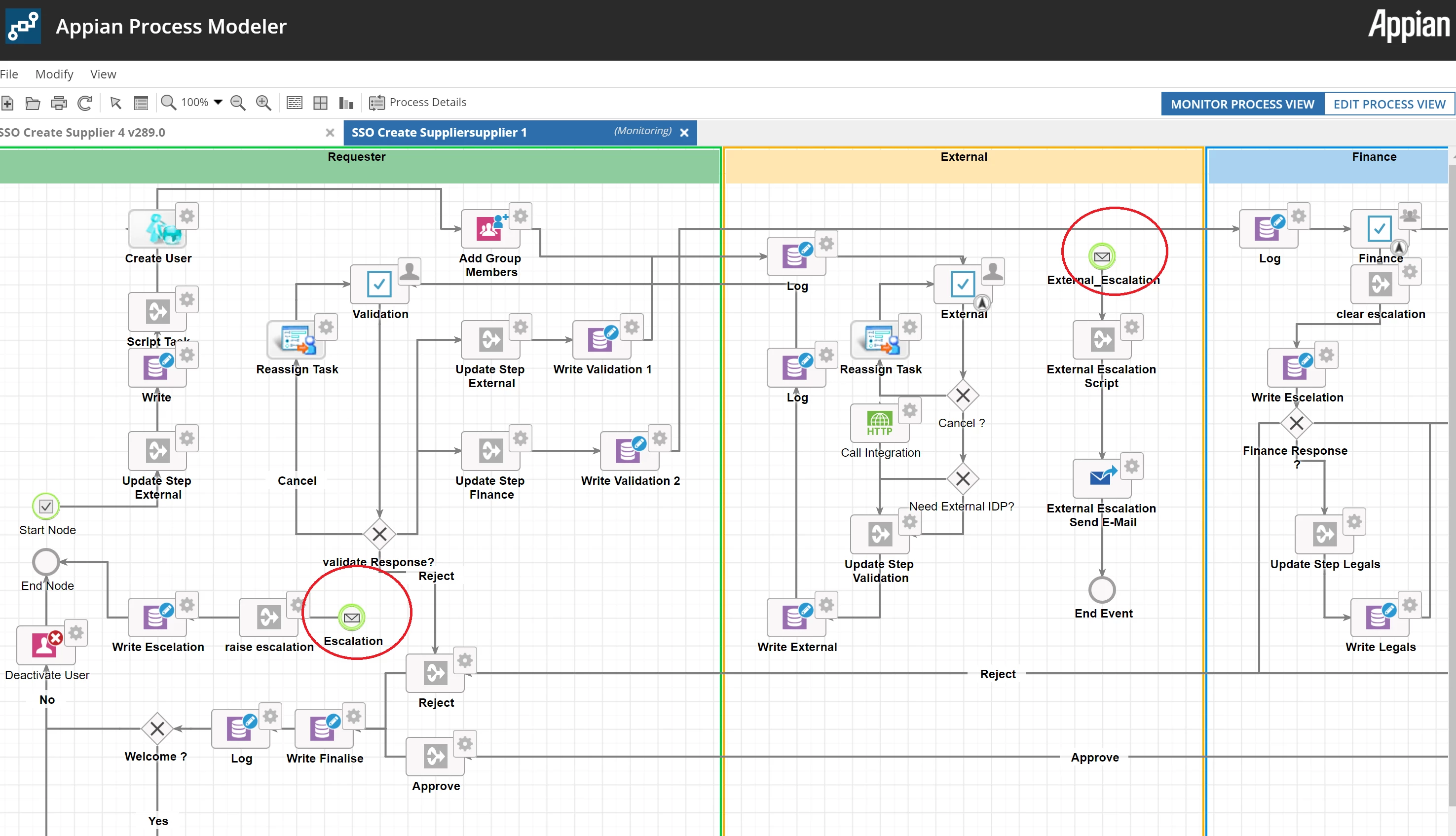Image resolution: width=1456 pixels, height=836 pixels.
Task: Select the Write Legals node
Action: tap(1380, 617)
